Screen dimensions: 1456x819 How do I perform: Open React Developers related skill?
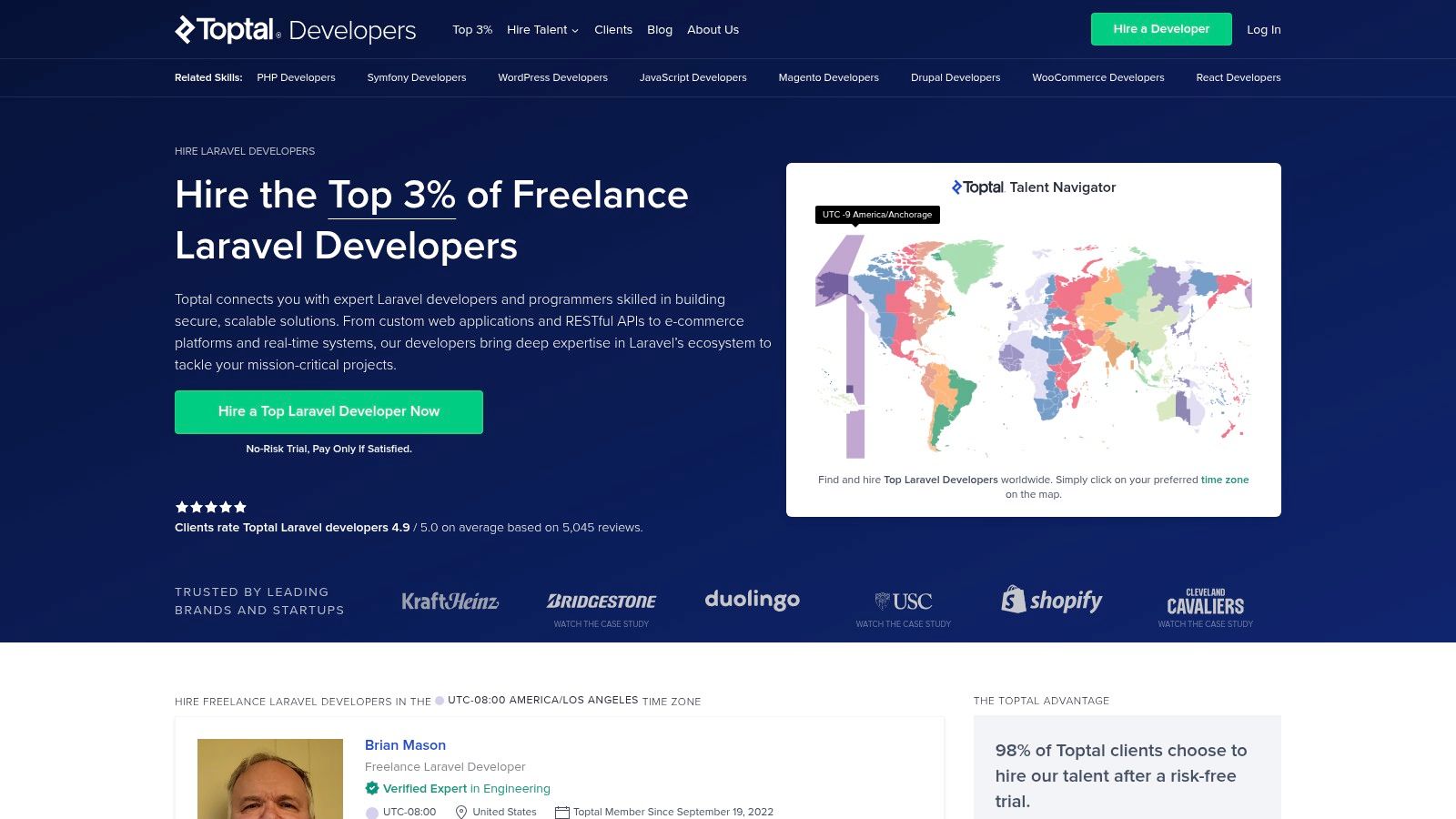[x=1239, y=77]
